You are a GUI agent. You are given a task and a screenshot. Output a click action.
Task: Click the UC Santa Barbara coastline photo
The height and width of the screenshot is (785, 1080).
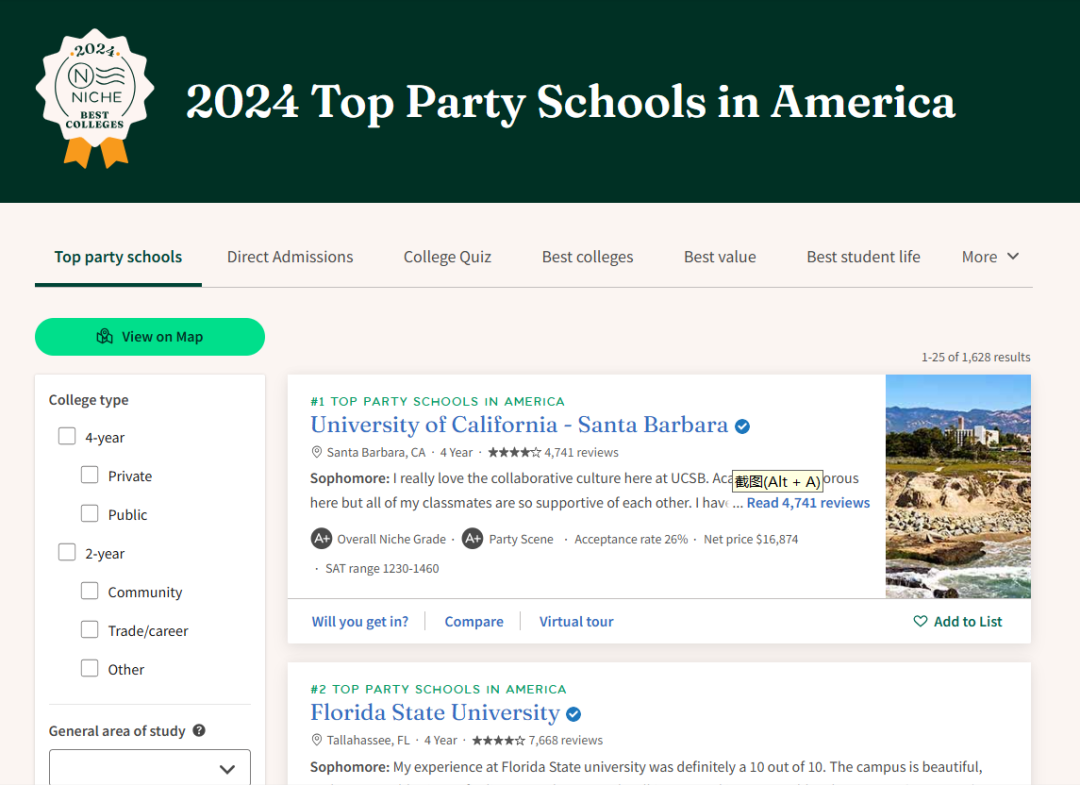957,486
